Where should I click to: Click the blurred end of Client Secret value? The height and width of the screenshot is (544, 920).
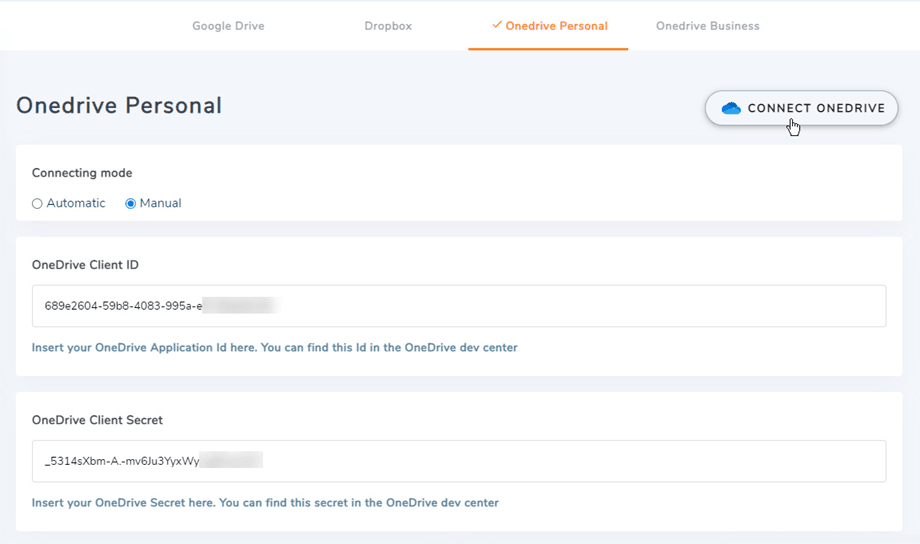[x=232, y=461]
